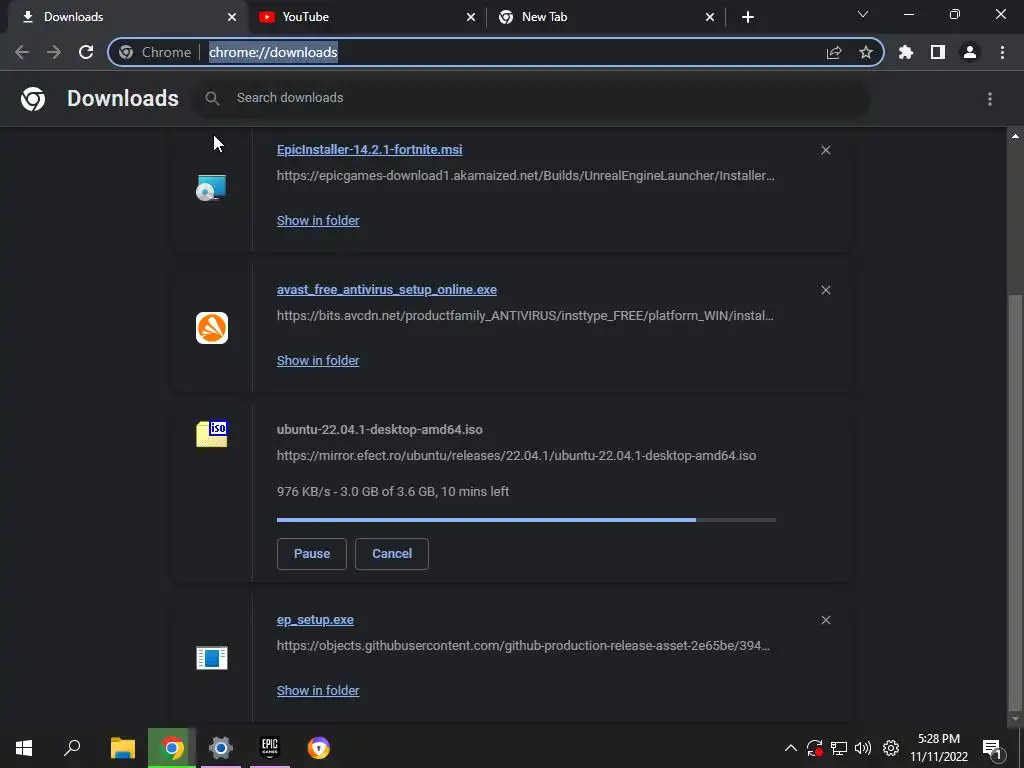Close the YouTube tab
This screenshot has height=768, width=1024.
471,17
